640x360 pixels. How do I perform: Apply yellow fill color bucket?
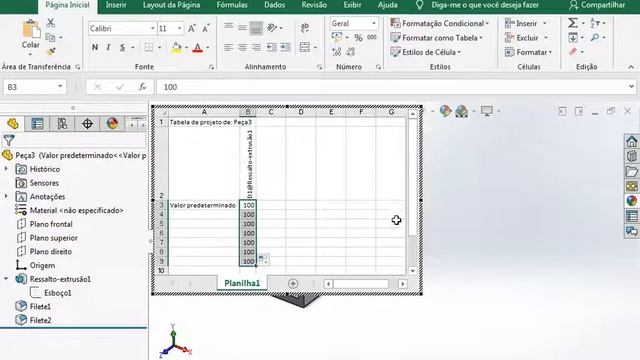click(176, 48)
